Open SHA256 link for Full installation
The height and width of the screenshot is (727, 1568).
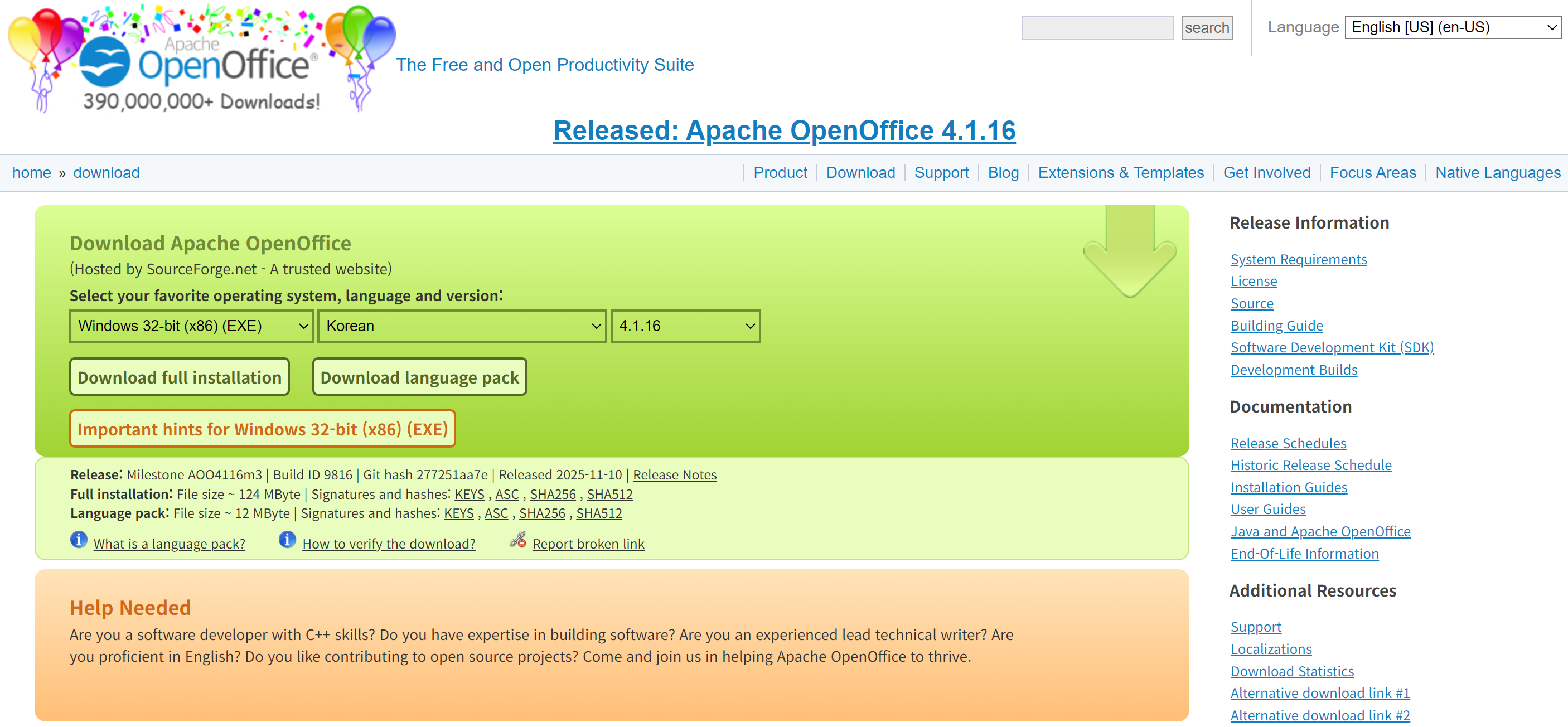point(553,494)
